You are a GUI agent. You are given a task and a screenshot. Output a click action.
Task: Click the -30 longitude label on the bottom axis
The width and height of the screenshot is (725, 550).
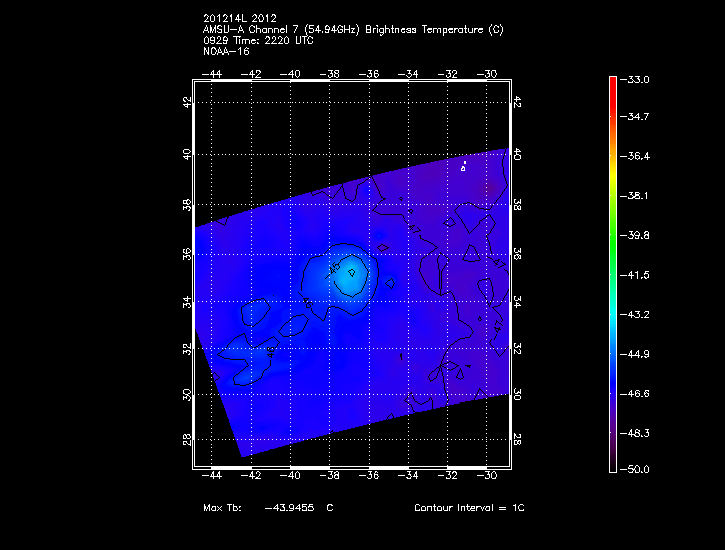488,478
